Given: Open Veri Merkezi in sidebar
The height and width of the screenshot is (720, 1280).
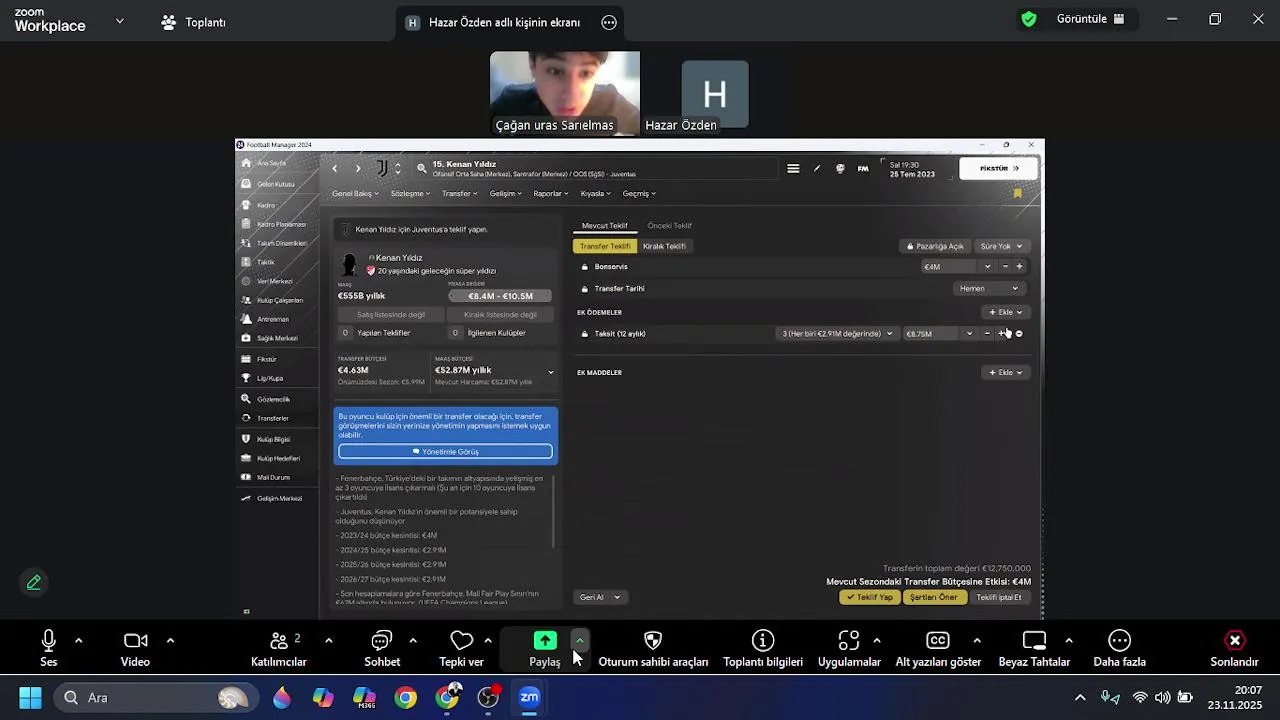Looking at the screenshot, I should tap(274, 281).
